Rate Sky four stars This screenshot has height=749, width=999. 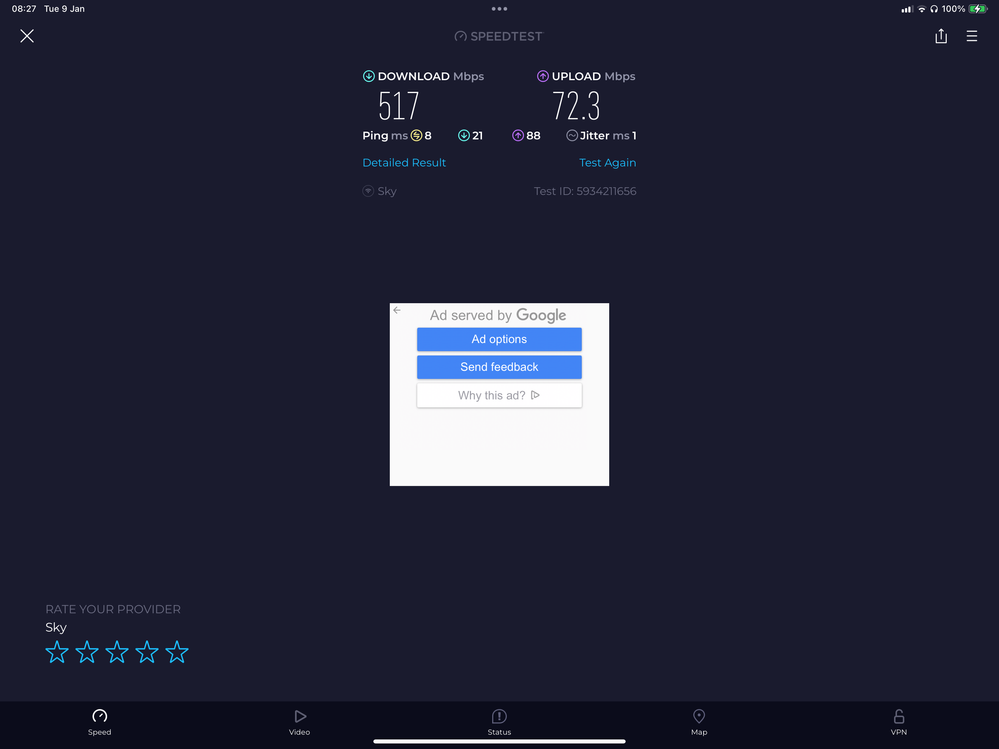pos(147,653)
